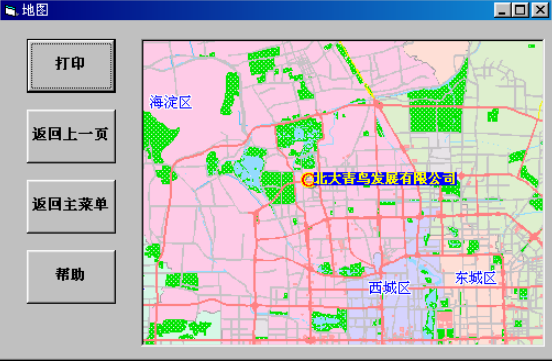Return to main menu via 返回主菜单

pyautogui.click(x=71, y=206)
